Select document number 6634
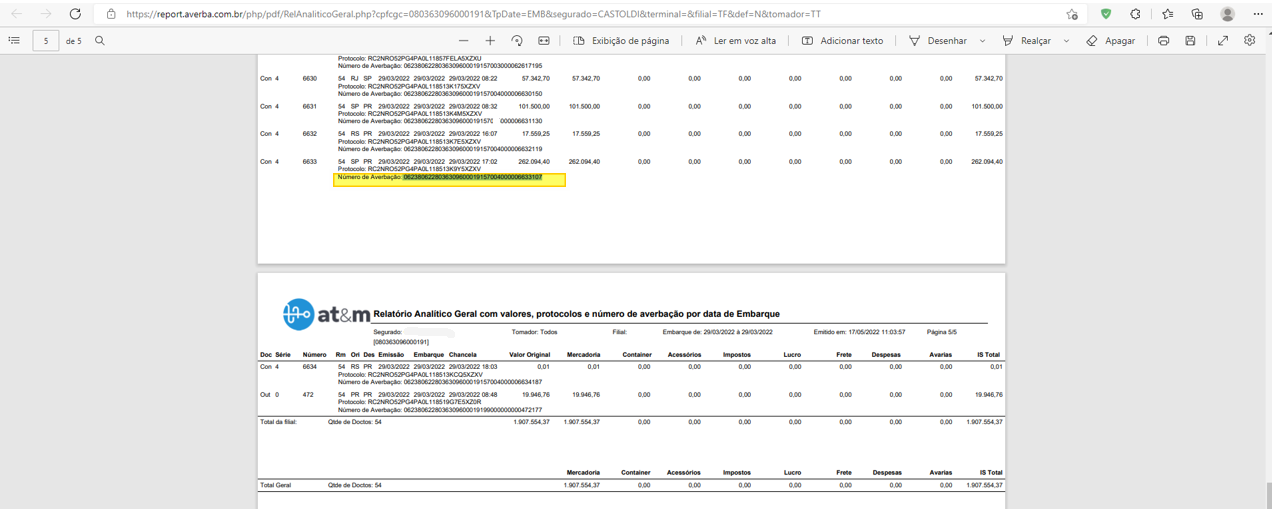Image resolution: width=1272 pixels, height=509 pixels. click(x=310, y=367)
